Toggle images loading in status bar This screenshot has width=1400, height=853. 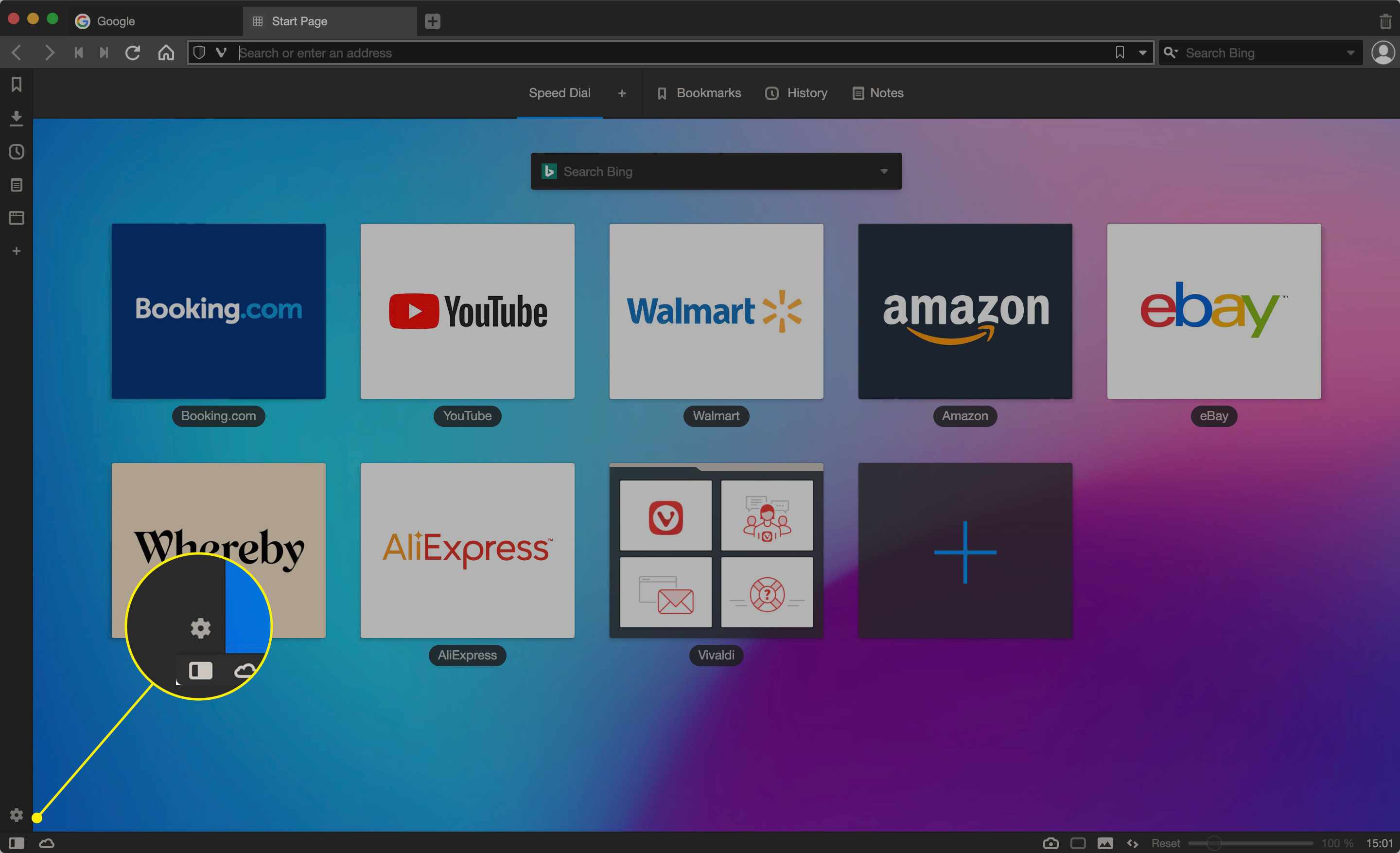1105,843
